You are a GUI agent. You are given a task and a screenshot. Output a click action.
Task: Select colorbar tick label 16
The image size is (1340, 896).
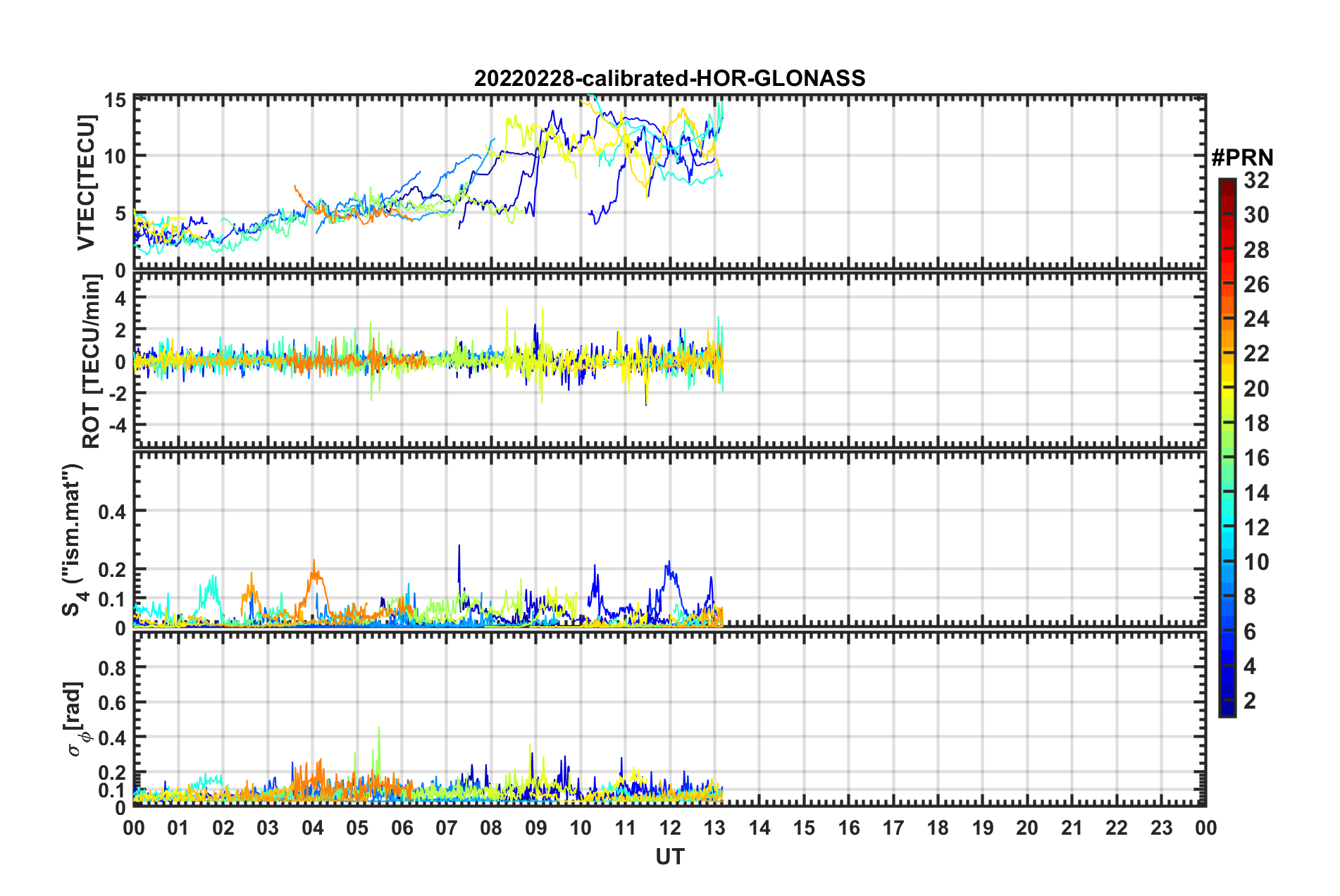point(1256,458)
